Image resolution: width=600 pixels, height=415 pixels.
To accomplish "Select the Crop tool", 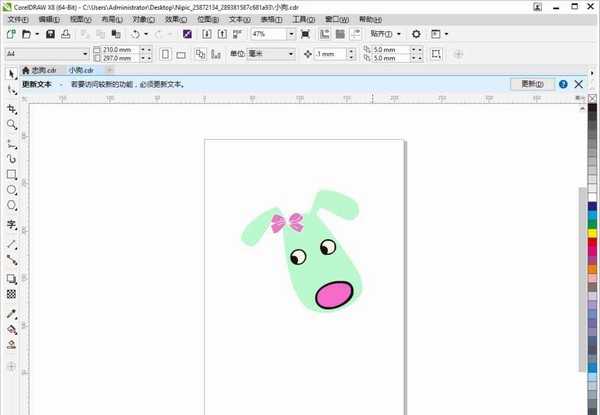I will click(11, 107).
